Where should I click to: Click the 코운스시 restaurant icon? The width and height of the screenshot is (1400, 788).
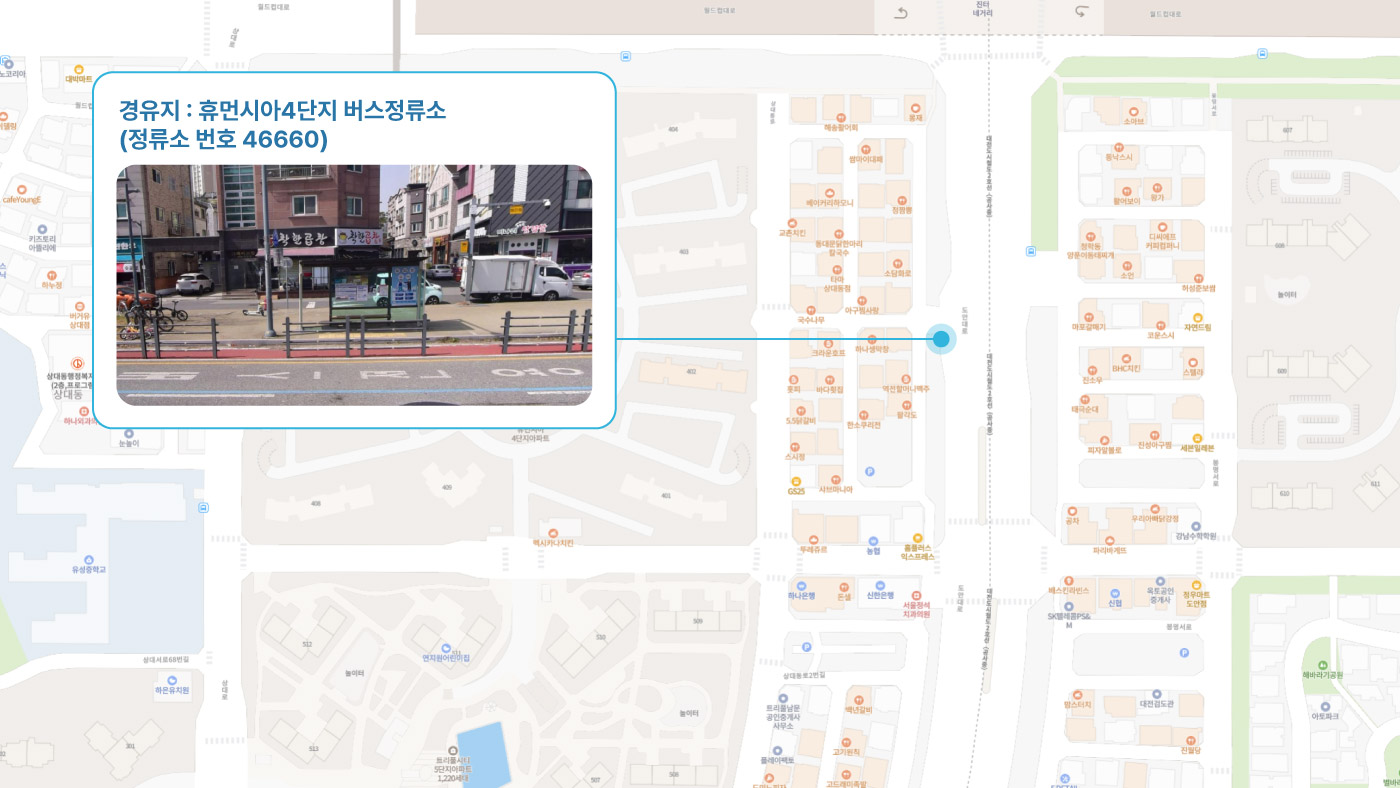click(1159, 325)
